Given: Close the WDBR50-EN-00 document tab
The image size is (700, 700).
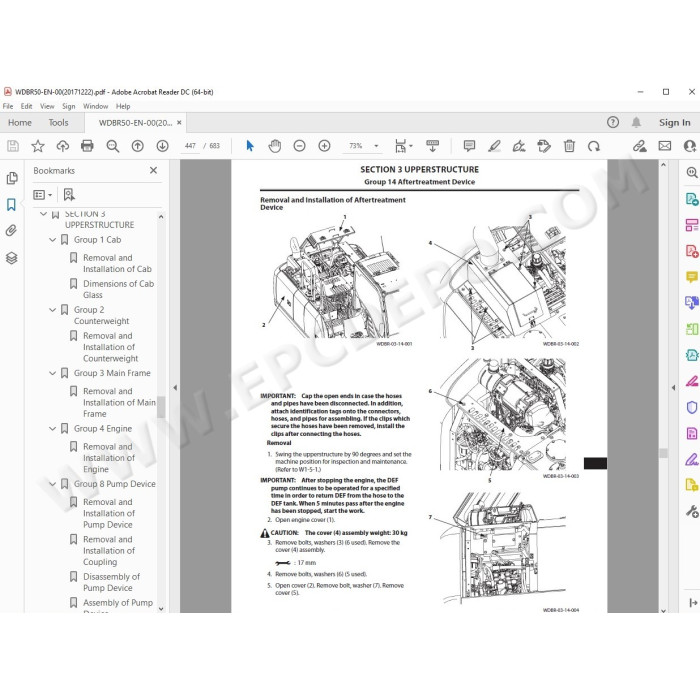Looking at the screenshot, I should click(179, 122).
